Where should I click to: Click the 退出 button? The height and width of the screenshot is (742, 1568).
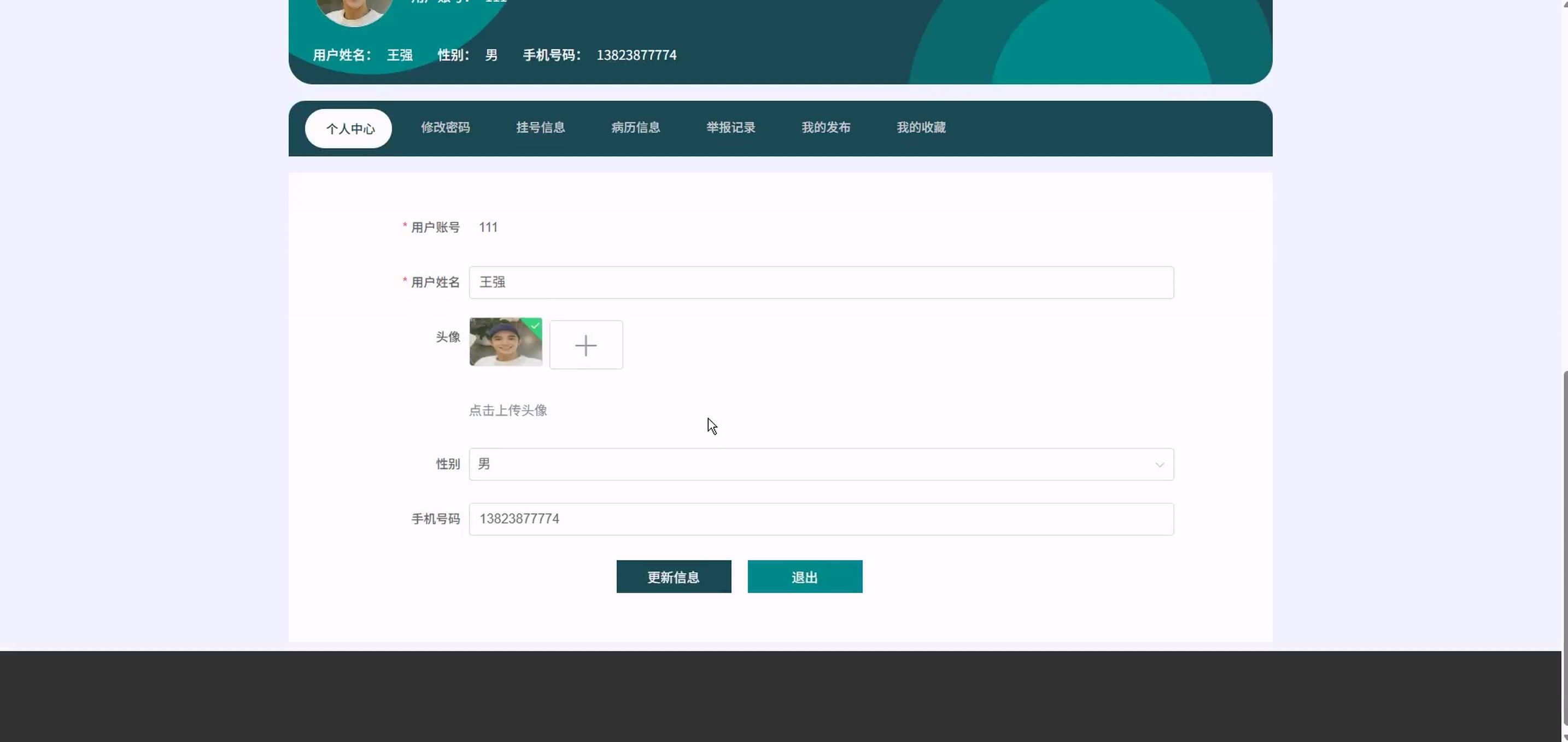tap(804, 576)
